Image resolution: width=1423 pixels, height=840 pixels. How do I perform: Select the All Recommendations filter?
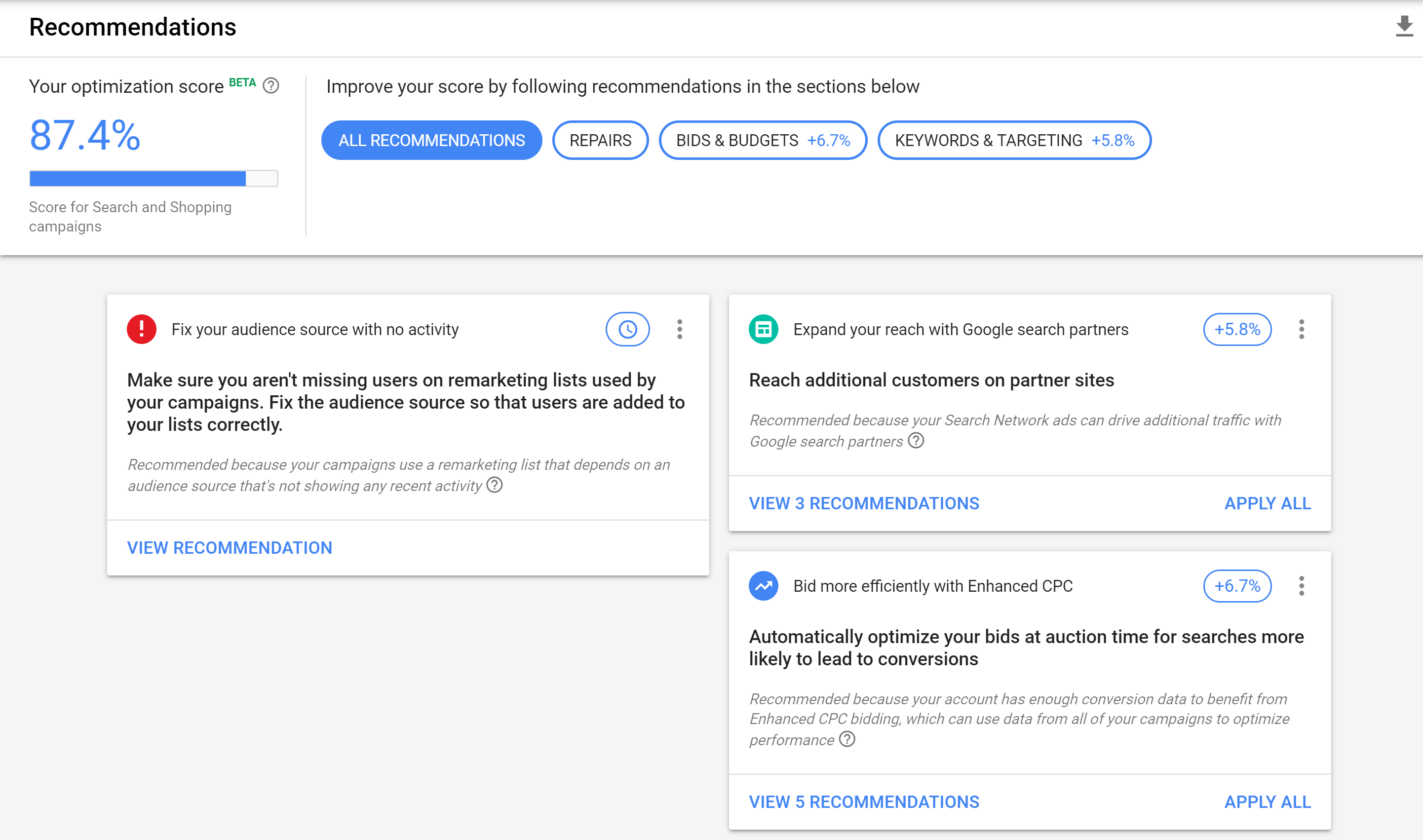431,140
